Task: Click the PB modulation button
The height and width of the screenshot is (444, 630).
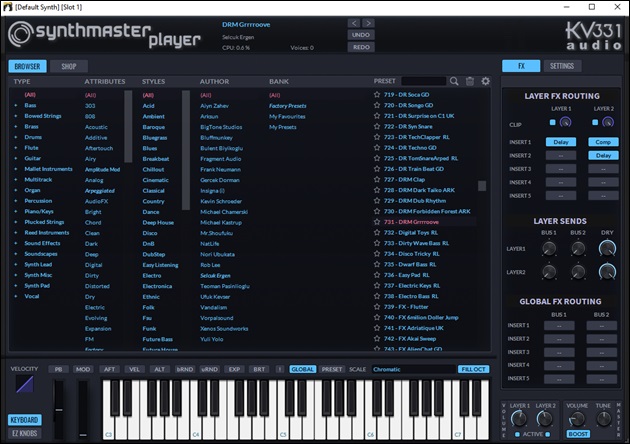Action: point(58,369)
